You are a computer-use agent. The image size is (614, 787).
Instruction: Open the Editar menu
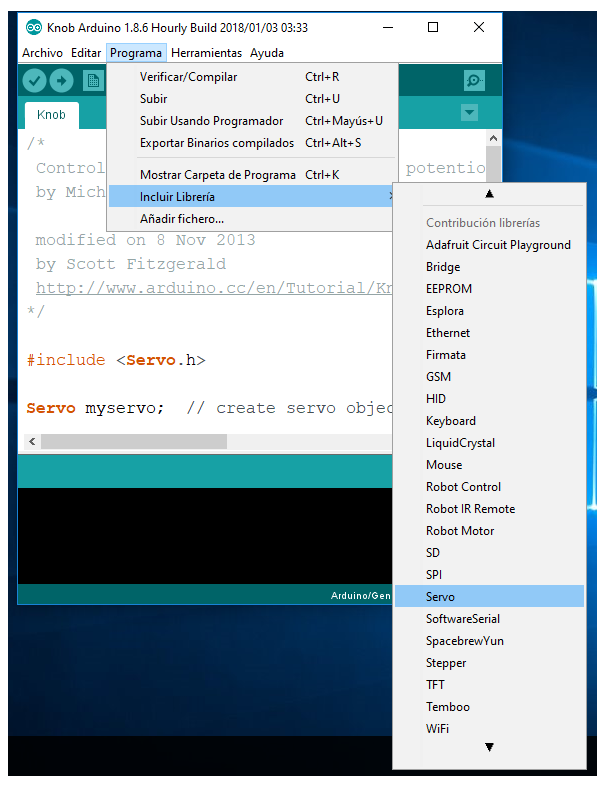point(86,53)
